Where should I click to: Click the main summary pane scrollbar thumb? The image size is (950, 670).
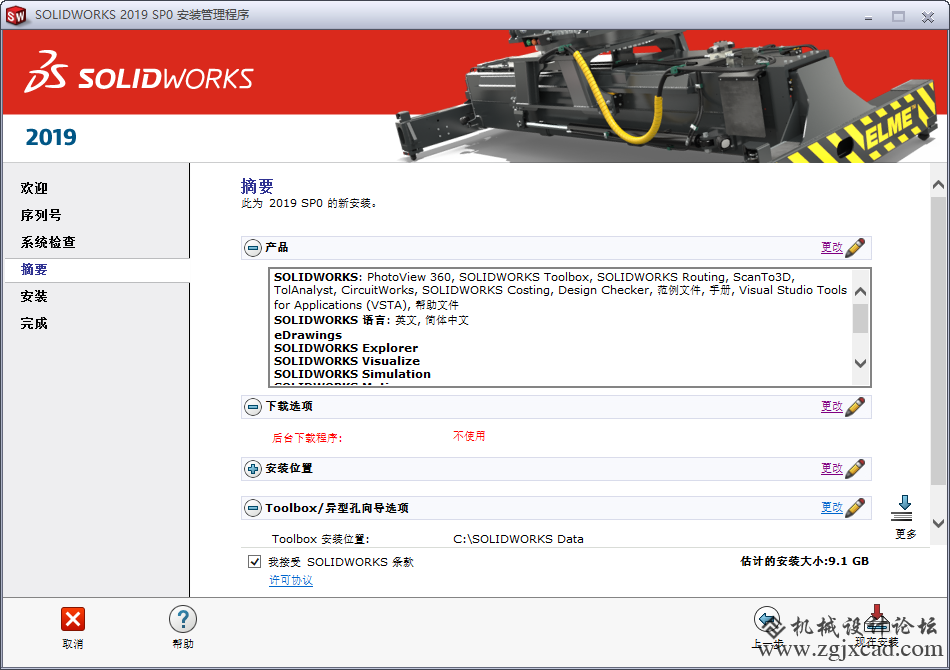[x=938, y=342]
